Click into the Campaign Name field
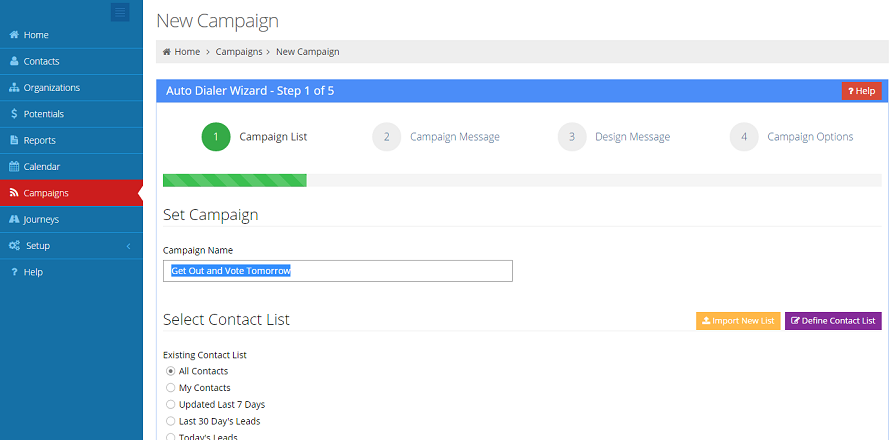The height and width of the screenshot is (440, 892). pos(338,271)
